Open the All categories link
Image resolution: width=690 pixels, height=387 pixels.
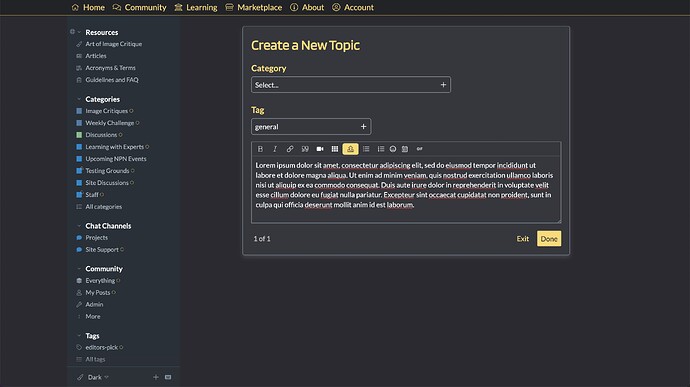pyautogui.click(x=103, y=206)
